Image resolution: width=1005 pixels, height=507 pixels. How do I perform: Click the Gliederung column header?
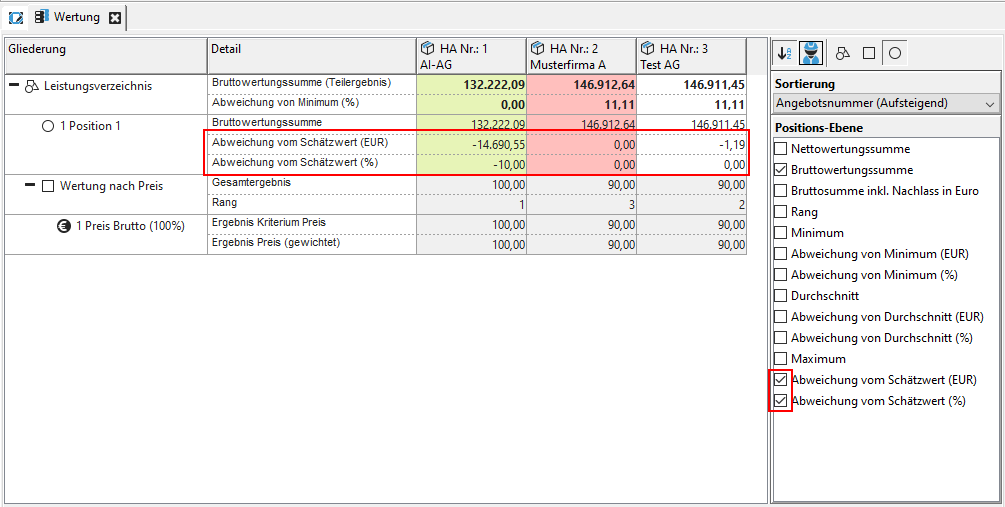[105, 49]
